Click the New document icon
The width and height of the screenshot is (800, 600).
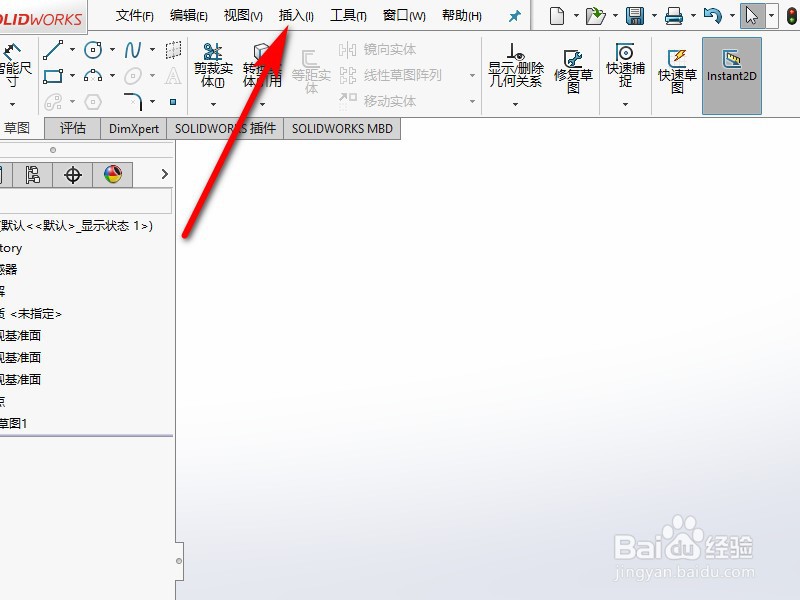[x=557, y=16]
